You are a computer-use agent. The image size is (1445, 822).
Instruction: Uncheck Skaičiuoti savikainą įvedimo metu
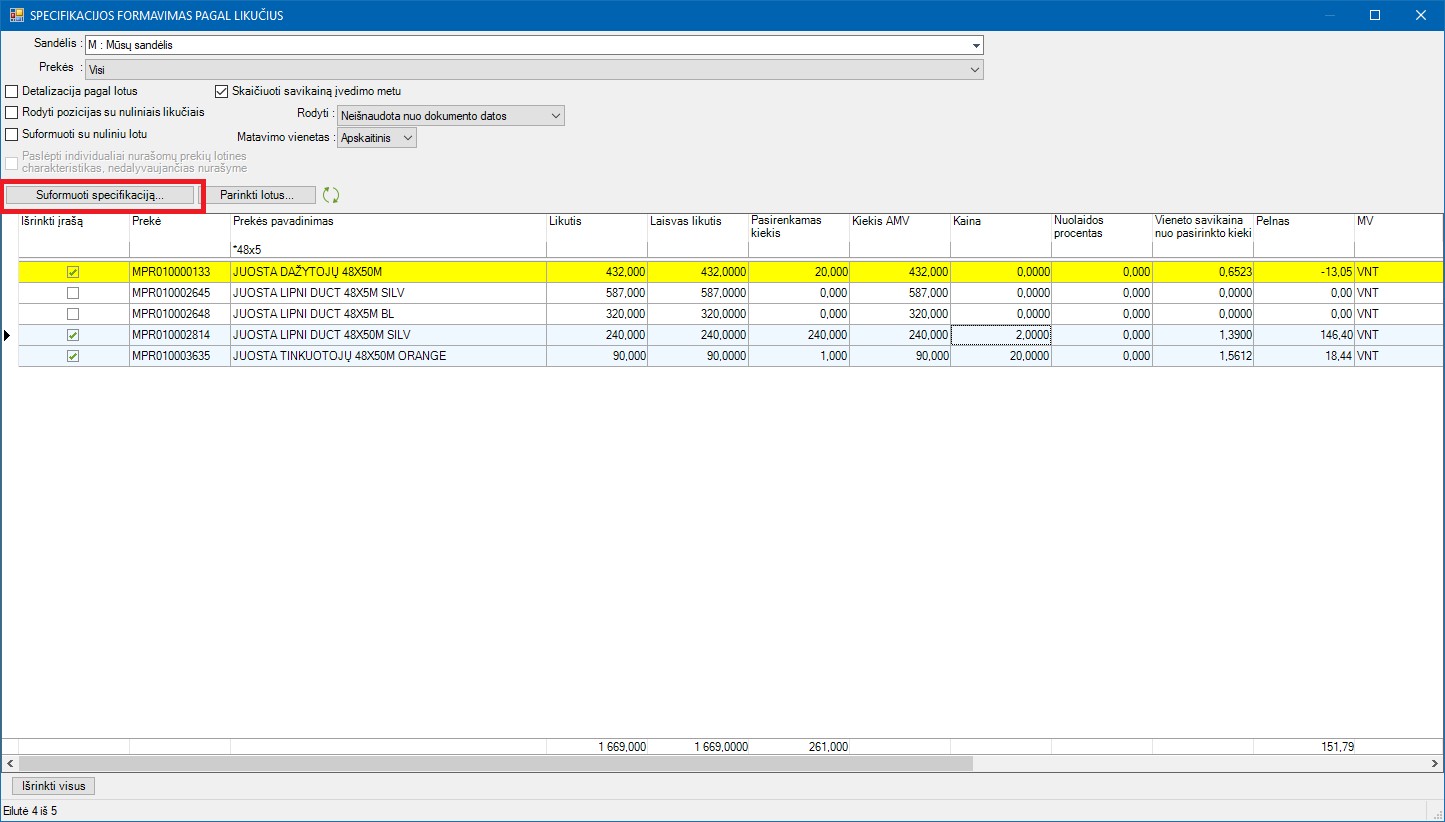coord(222,91)
